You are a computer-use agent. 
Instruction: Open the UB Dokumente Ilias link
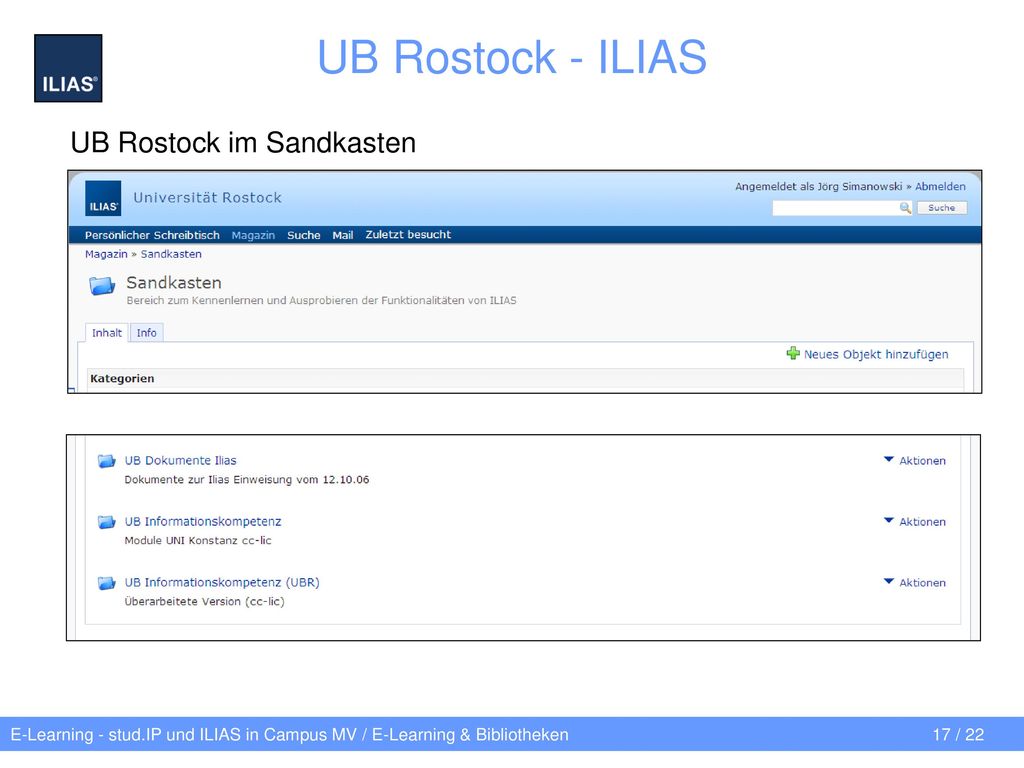[x=180, y=460]
